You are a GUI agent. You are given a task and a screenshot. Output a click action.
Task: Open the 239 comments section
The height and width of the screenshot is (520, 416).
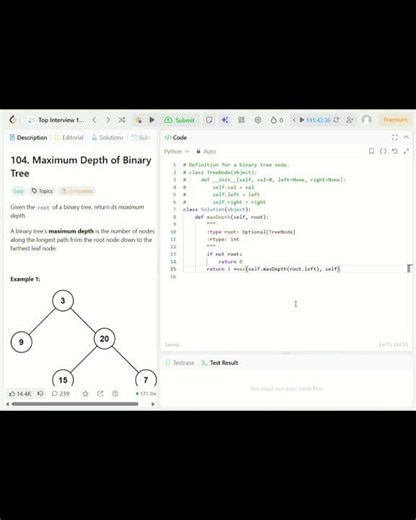coord(60,394)
